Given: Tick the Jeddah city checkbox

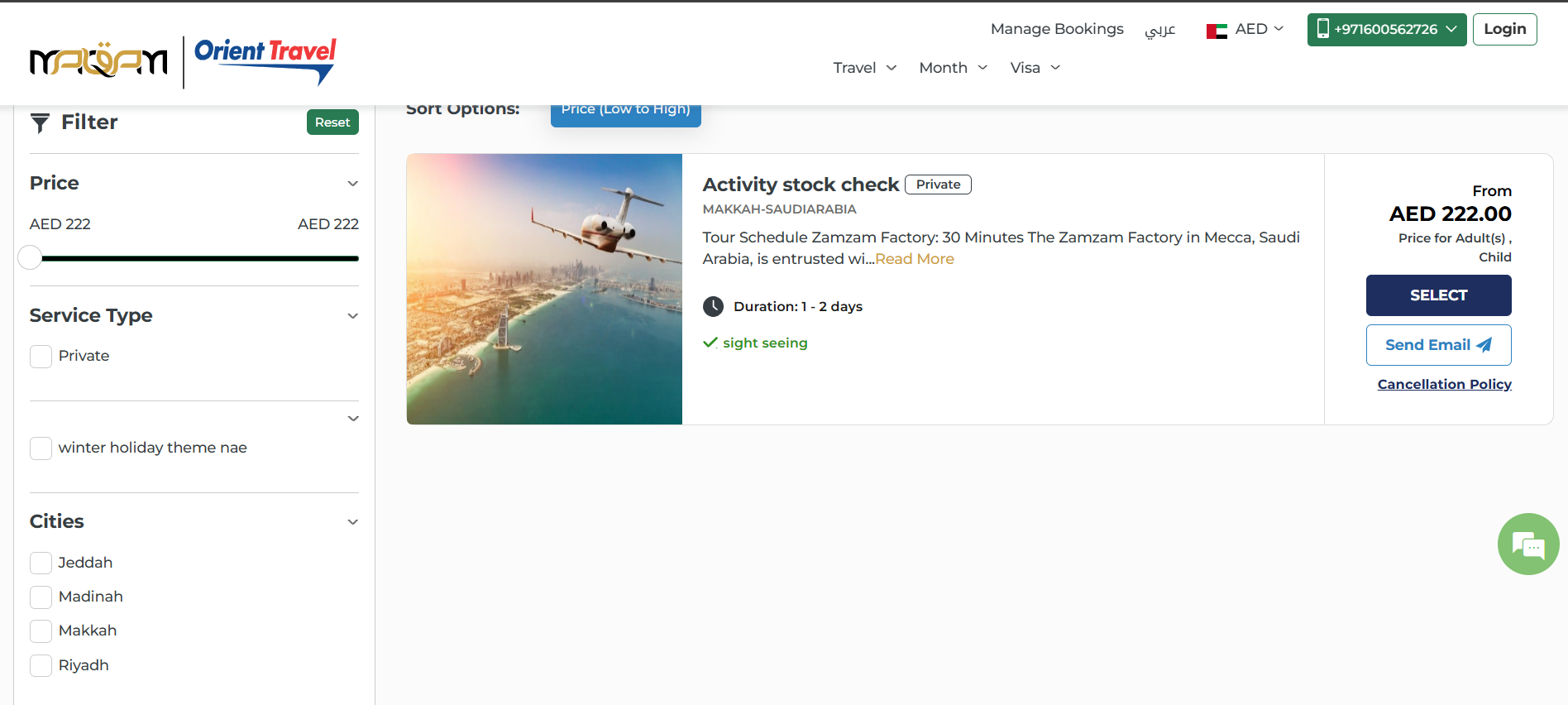Looking at the screenshot, I should click(x=41, y=564).
